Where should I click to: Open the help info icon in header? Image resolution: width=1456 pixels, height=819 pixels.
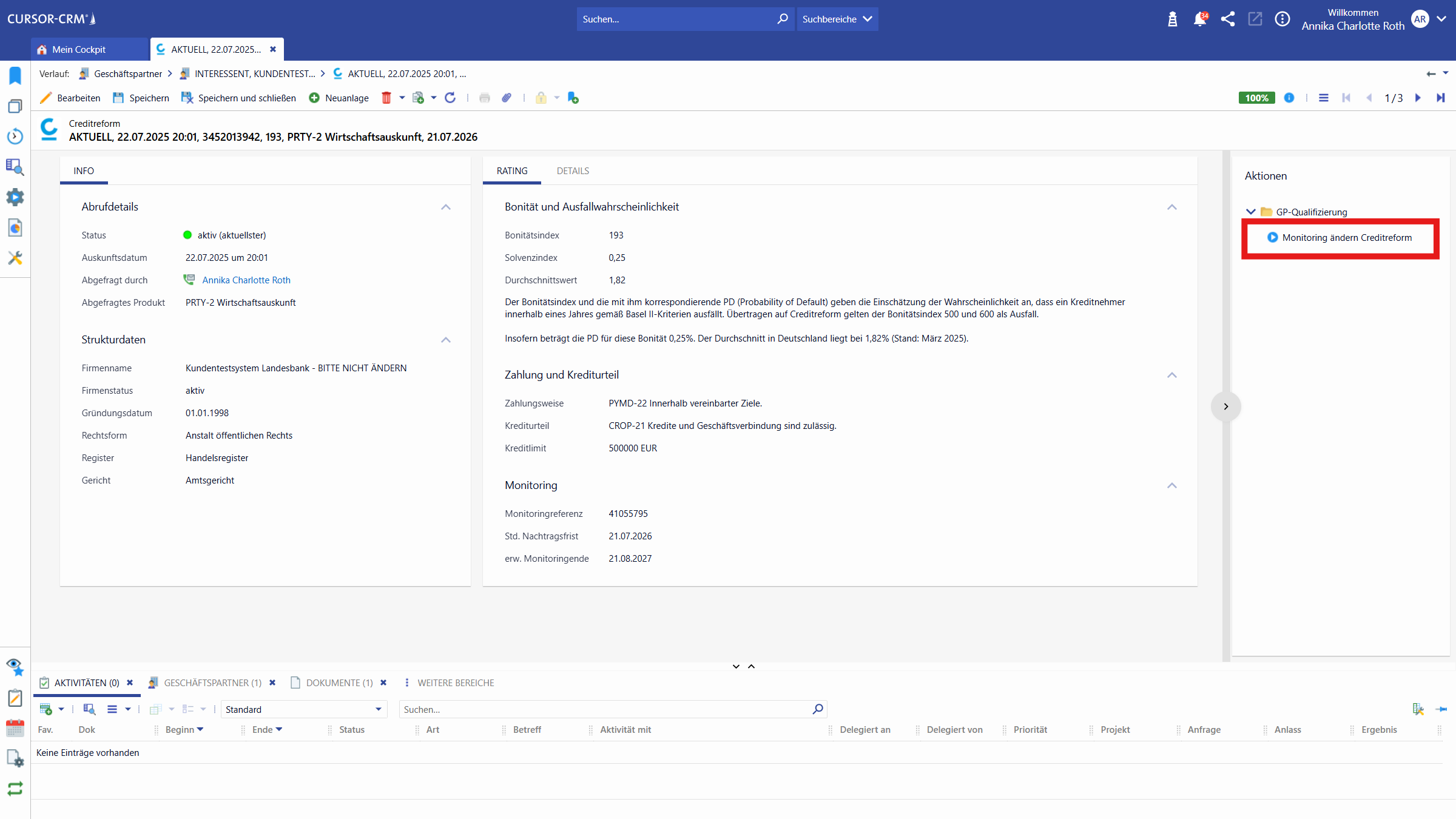(1282, 19)
